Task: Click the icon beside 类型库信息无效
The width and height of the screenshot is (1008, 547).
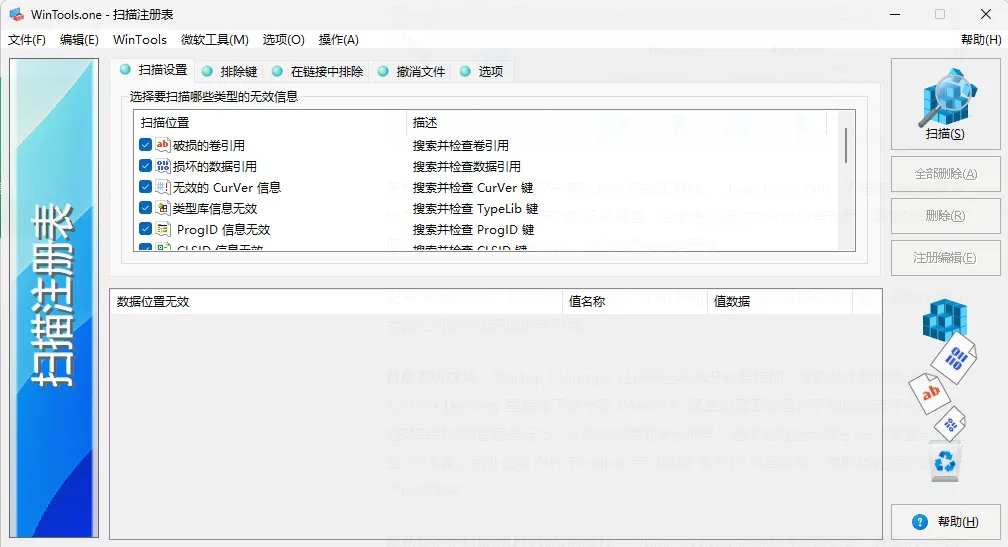Action: pyautogui.click(x=163, y=208)
